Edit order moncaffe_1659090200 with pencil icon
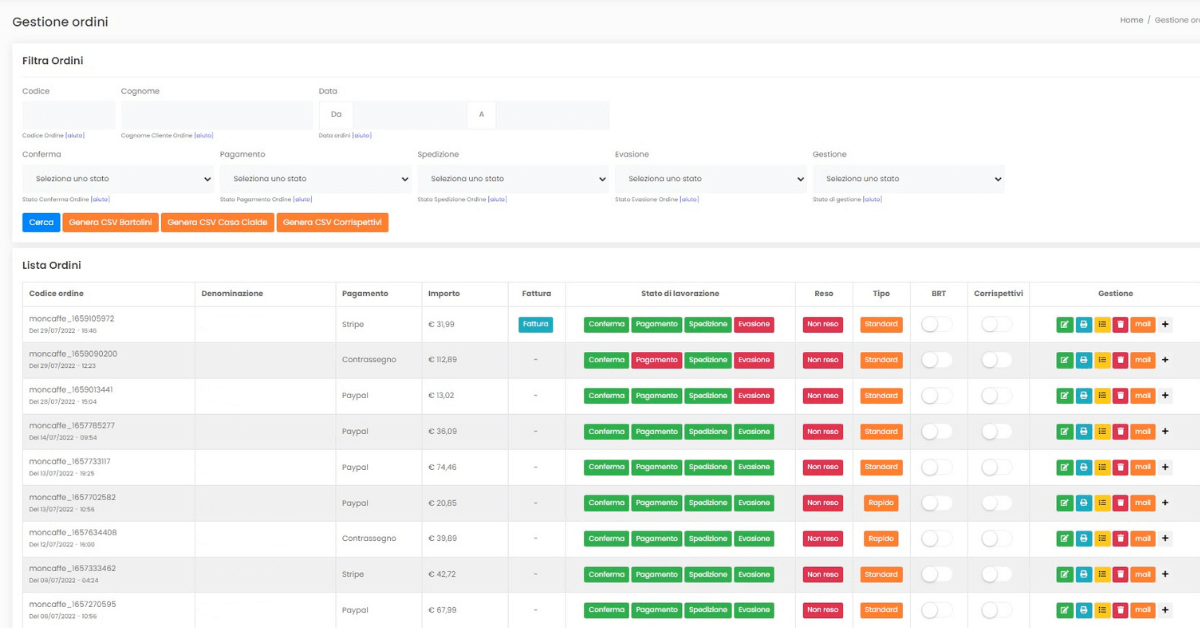Image resolution: width=1200 pixels, height=628 pixels. [1064, 360]
